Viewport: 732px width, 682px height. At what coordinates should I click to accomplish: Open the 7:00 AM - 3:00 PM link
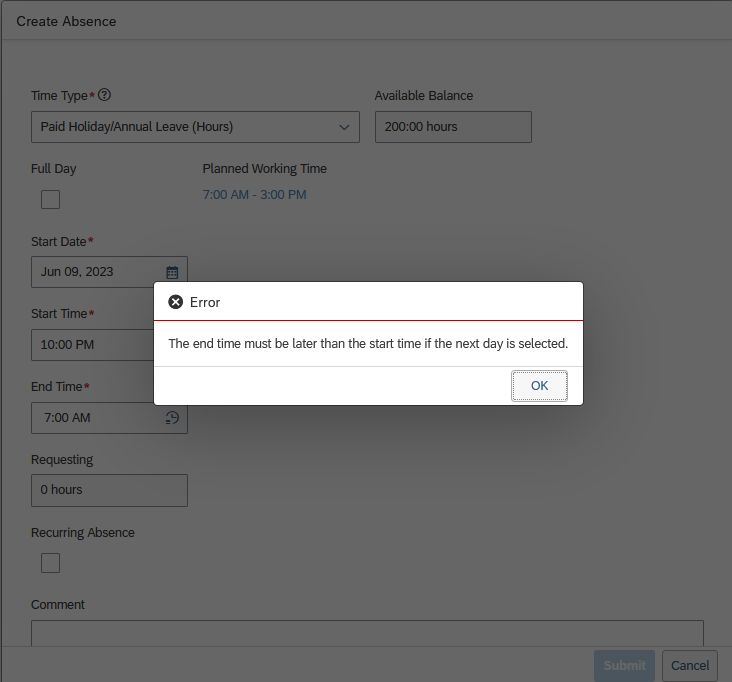[254, 195]
